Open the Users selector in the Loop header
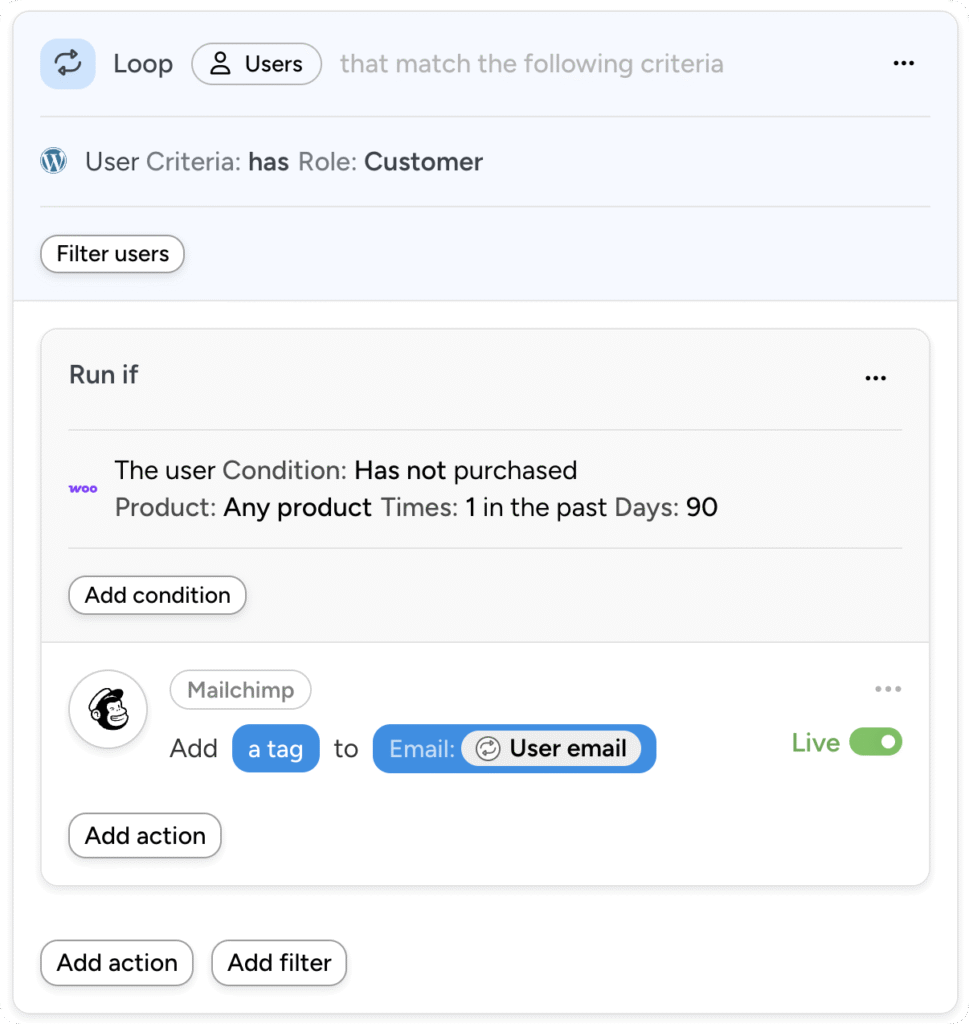The width and height of the screenshot is (969, 1024). point(256,63)
